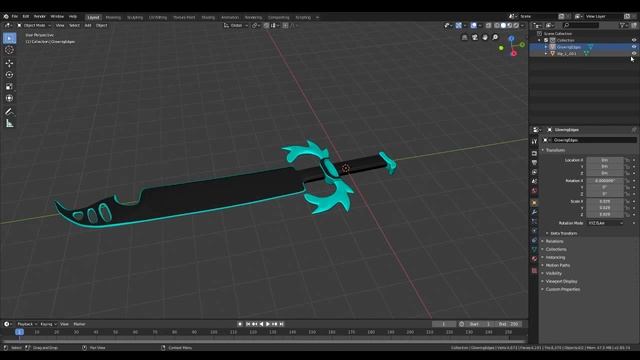Image resolution: width=640 pixels, height=360 pixels.
Task: Open the Render menu
Action: pos(40,16)
